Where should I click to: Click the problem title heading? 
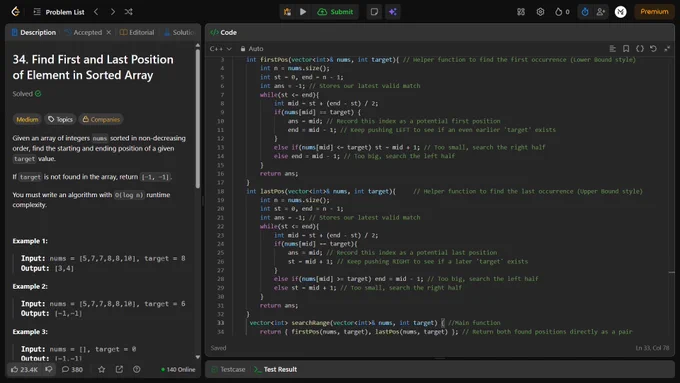click(x=93, y=67)
